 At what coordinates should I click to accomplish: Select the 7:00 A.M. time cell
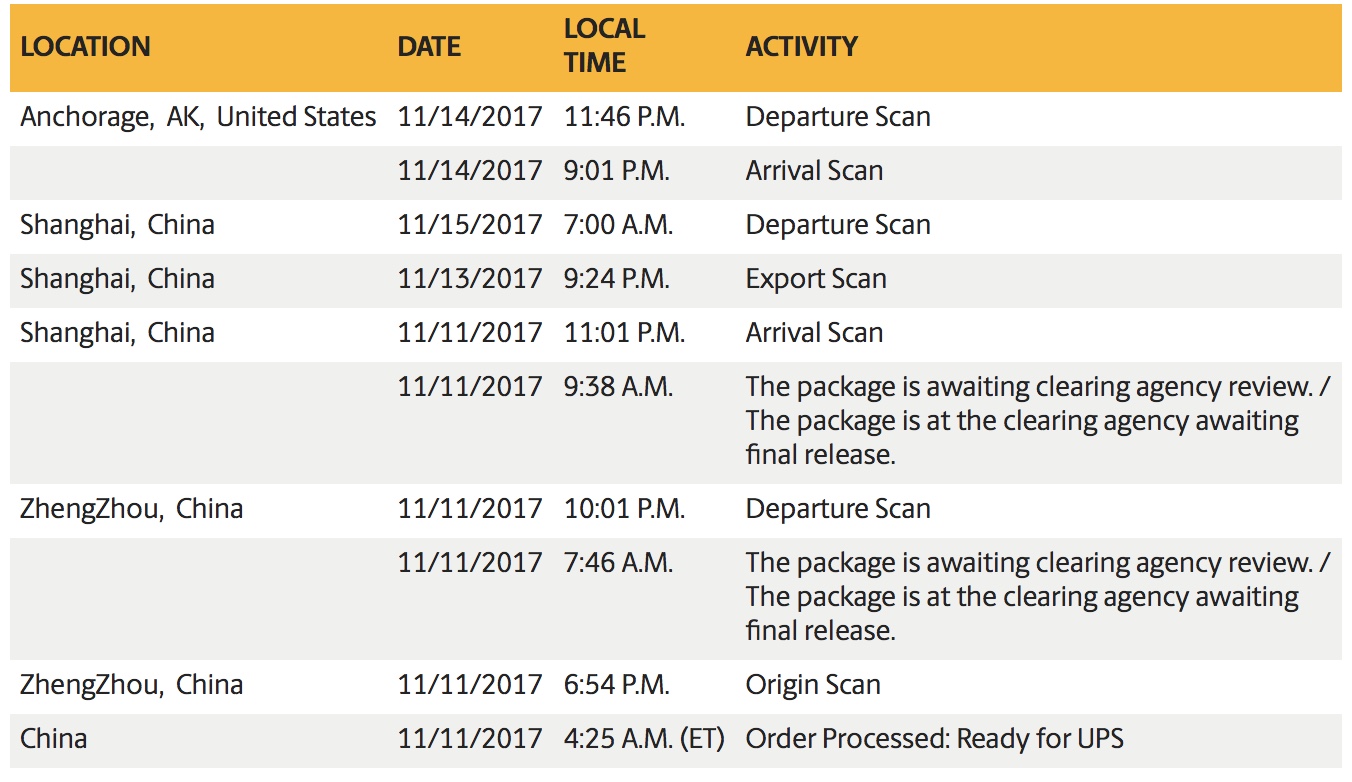tap(618, 225)
